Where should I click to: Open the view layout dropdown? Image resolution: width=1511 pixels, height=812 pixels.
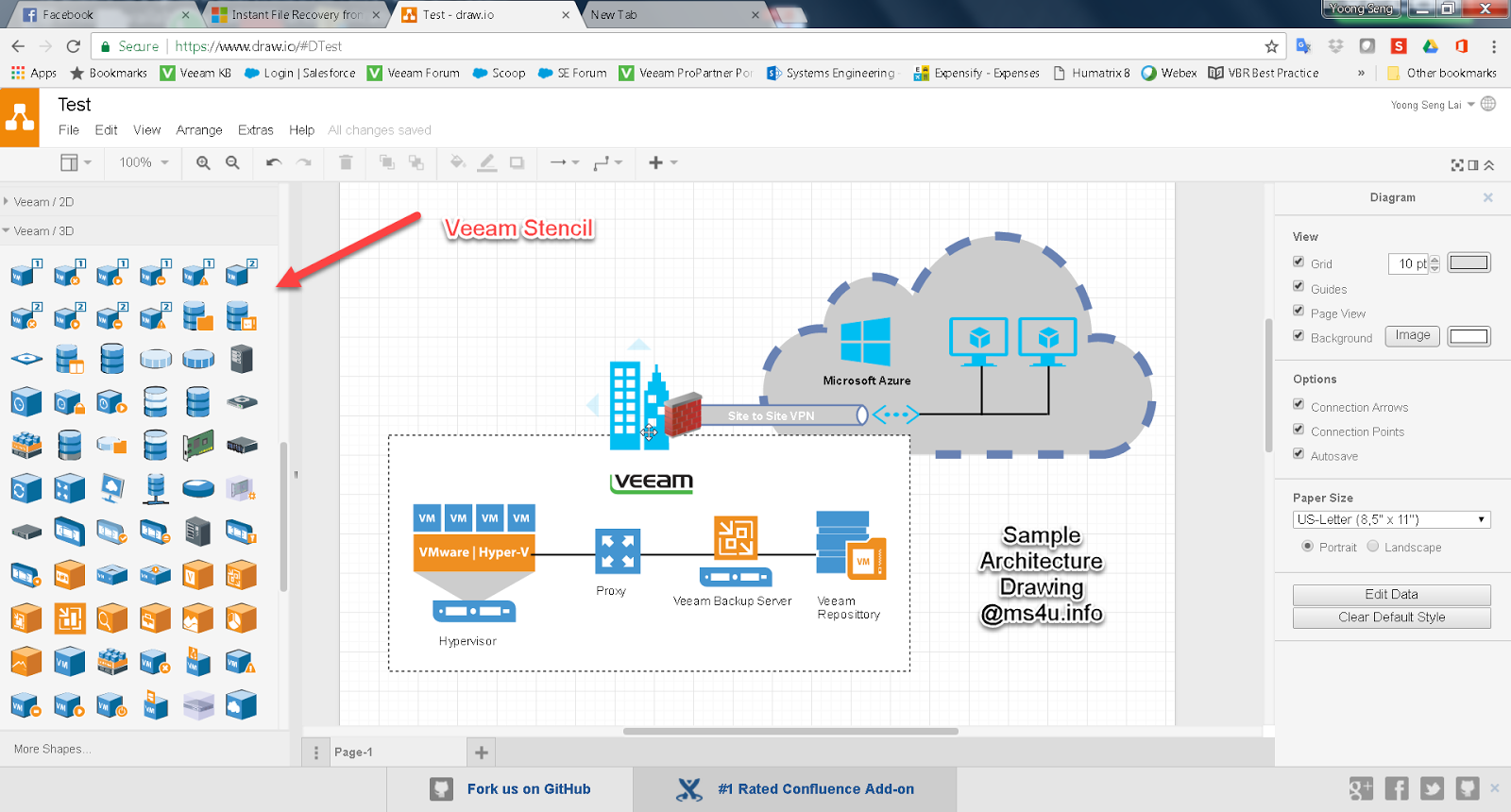tap(76, 162)
